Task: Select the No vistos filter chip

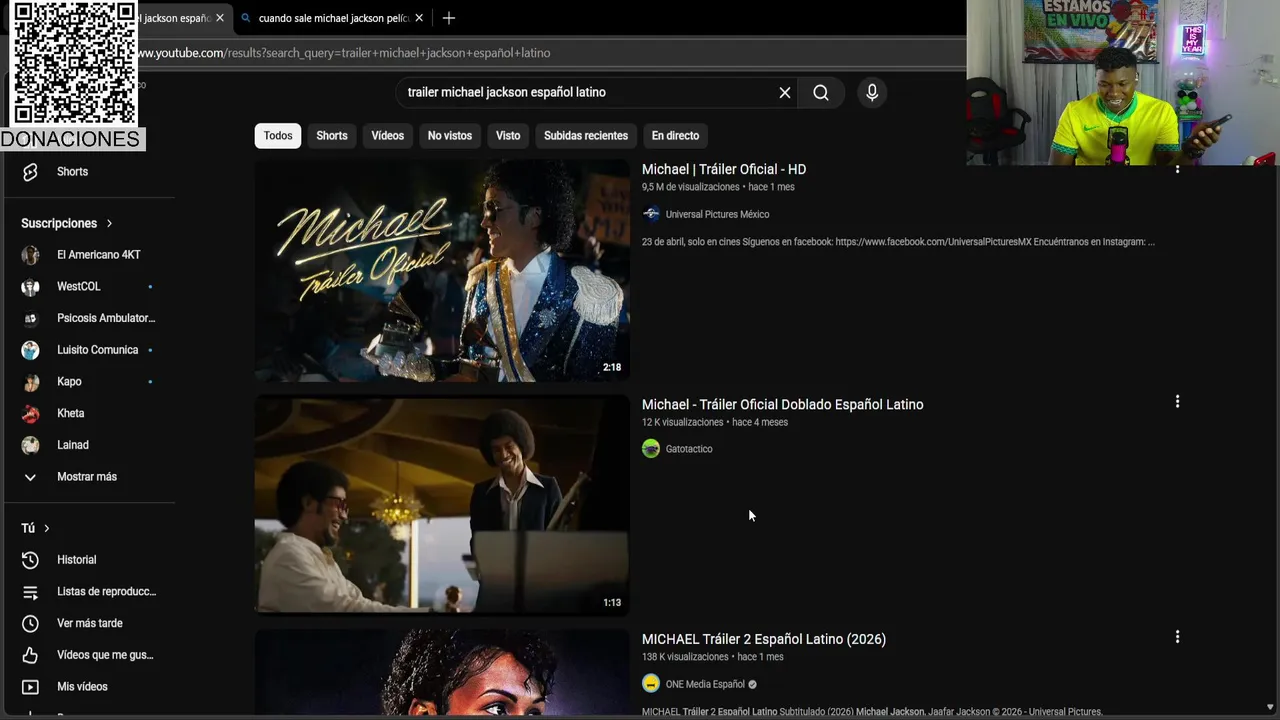Action: tap(450, 136)
